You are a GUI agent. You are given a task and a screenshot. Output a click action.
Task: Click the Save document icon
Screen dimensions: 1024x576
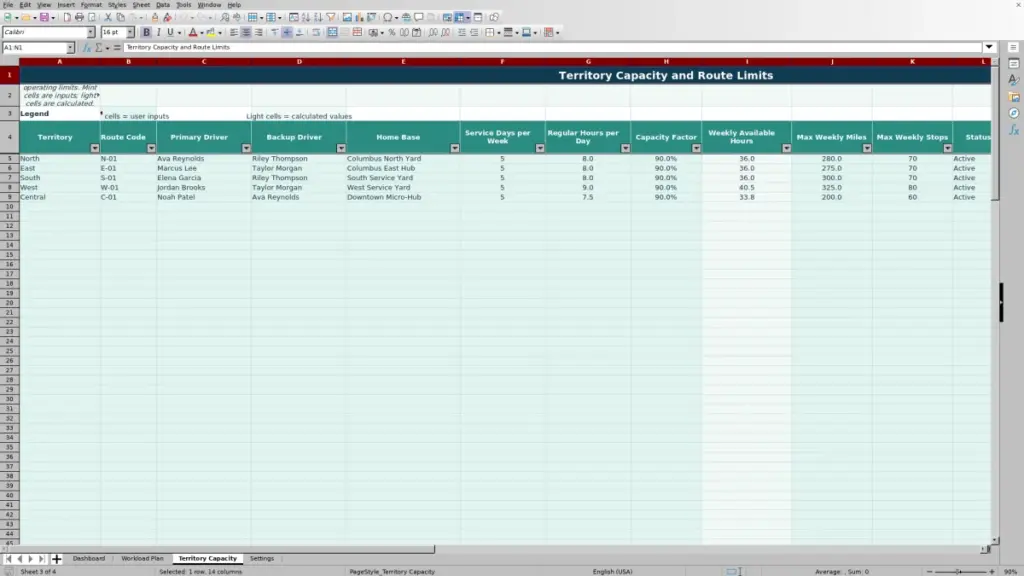coord(44,17)
